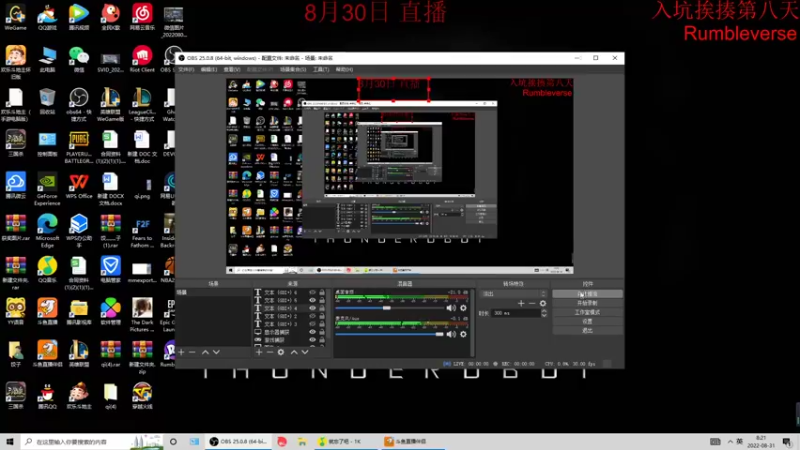Toggle visibility of 文本 (GDI+) 6 source
This screenshot has width=800, height=450.
click(312, 293)
